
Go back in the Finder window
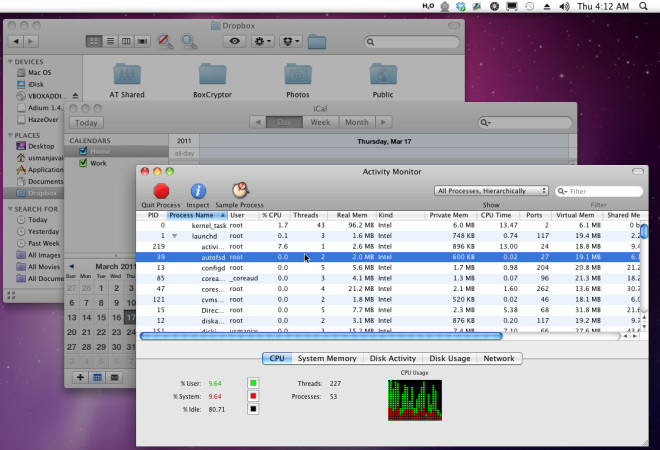point(16,41)
